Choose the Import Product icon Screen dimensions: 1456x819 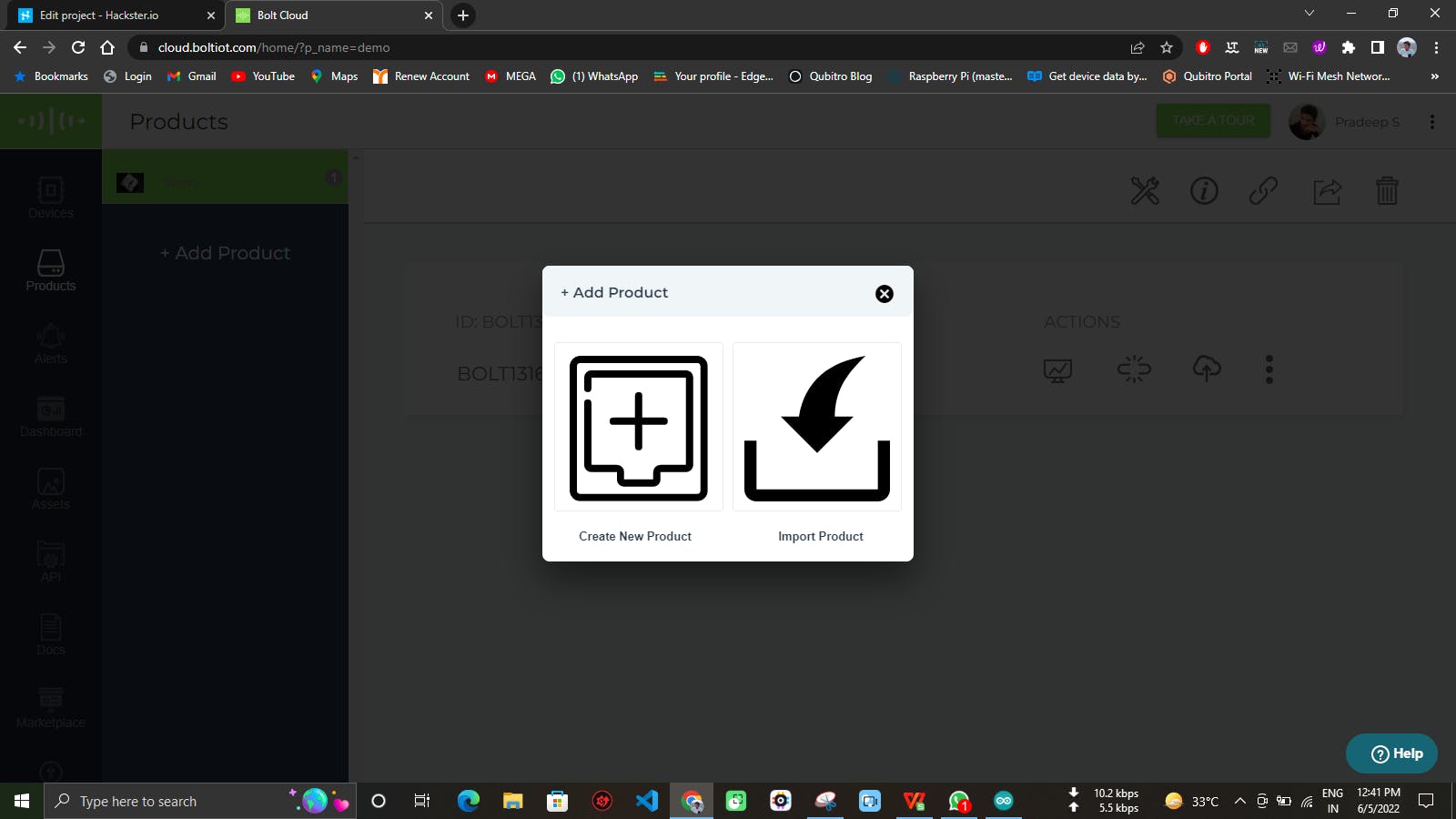(817, 428)
